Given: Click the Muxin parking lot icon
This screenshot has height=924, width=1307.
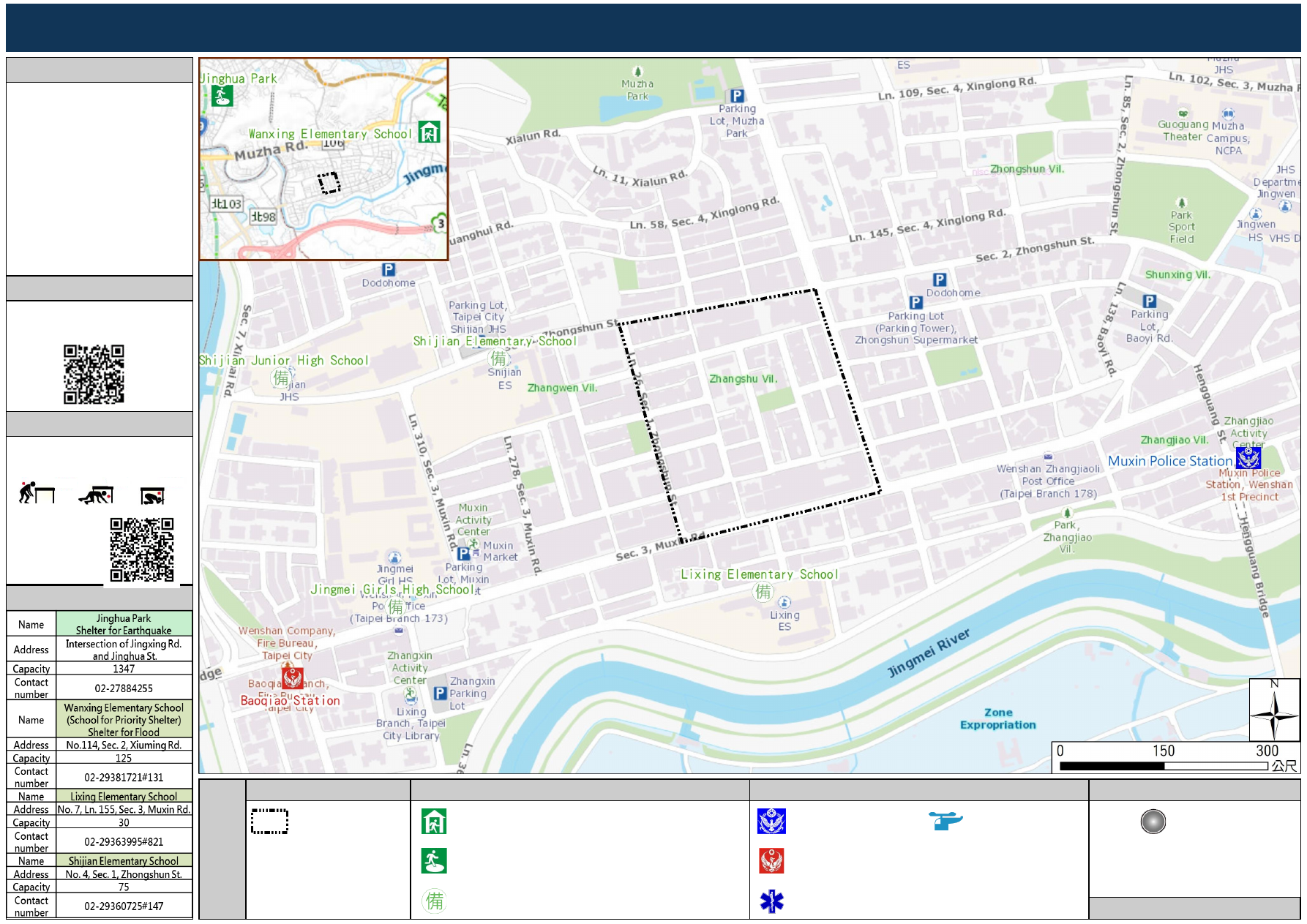Looking at the screenshot, I should click(463, 554).
